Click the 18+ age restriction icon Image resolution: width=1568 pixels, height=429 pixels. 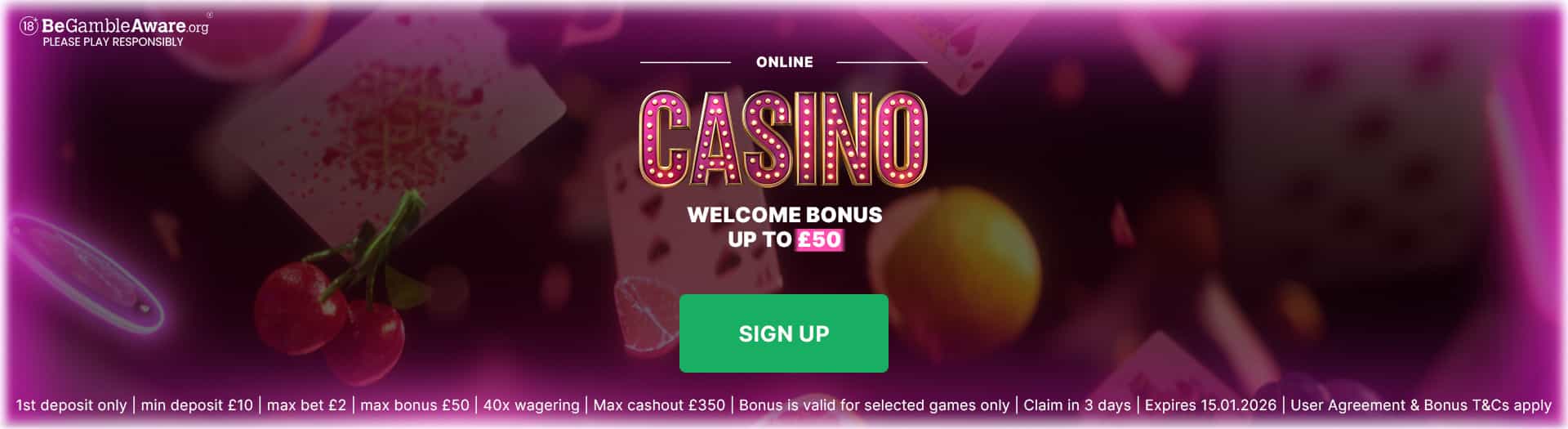pyautogui.click(x=29, y=26)
